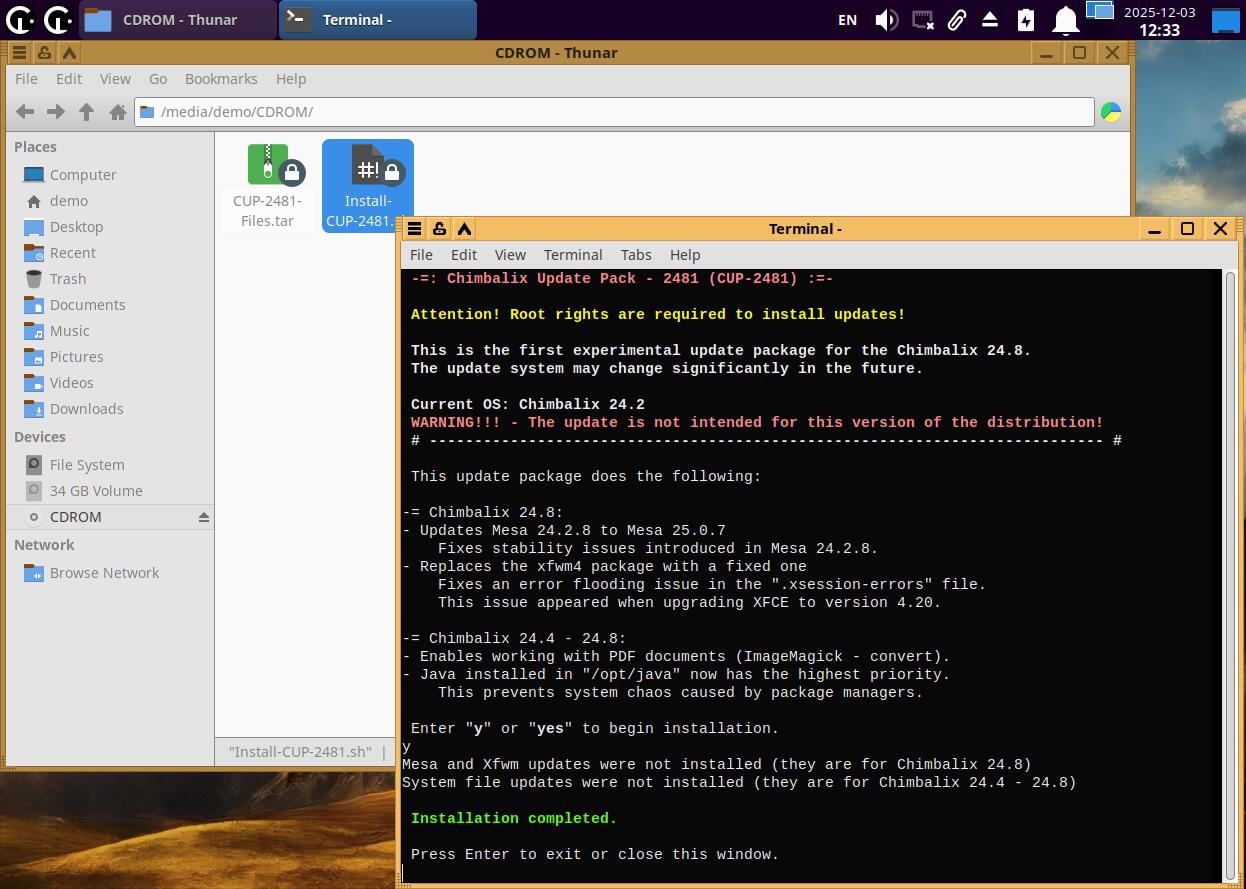This screenshot has width=1246, height=889.
Task: Go to the parent folder with the up arrow
Action: [x=87, y=112]
